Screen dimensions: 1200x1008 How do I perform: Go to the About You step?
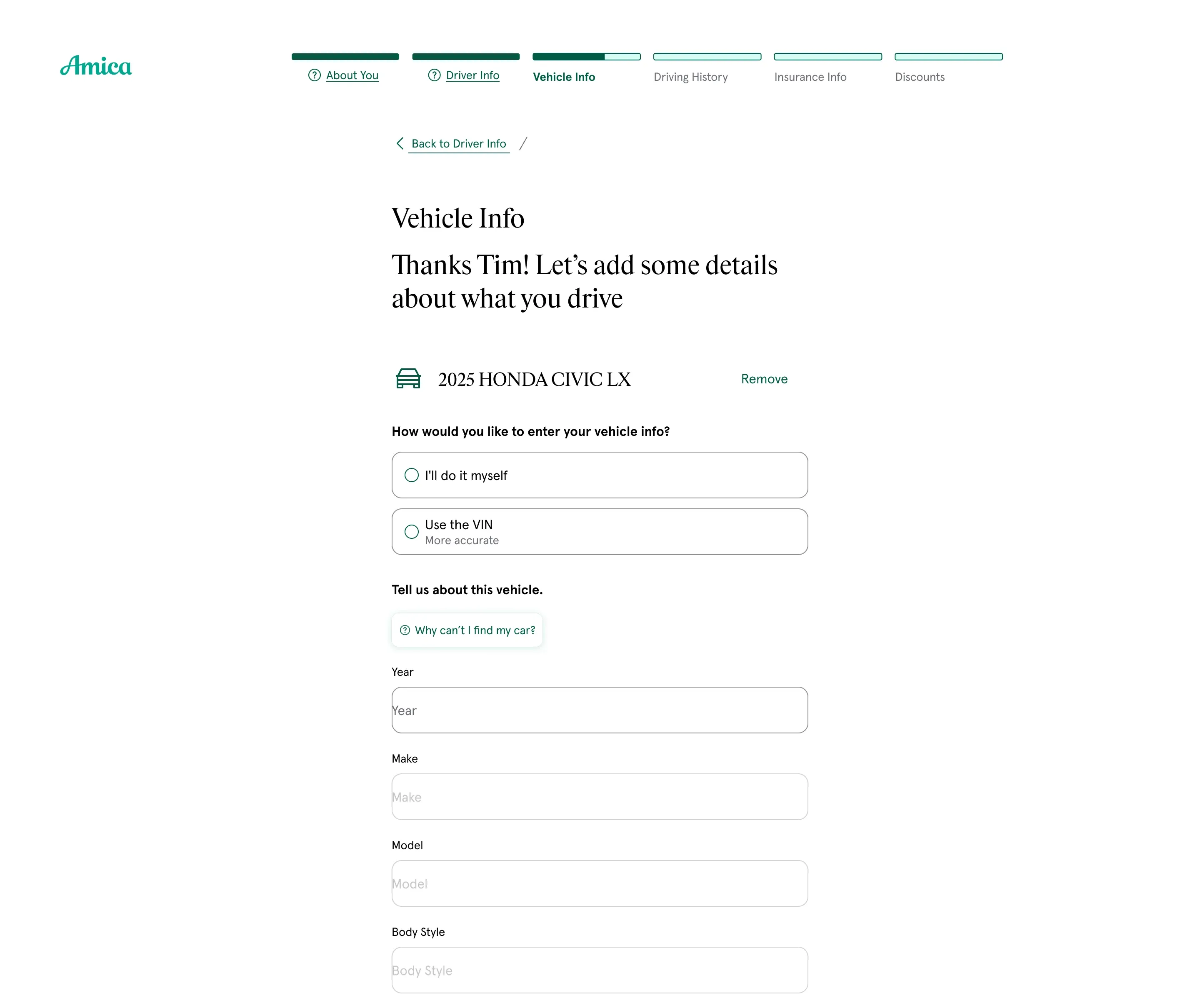[x=352, y=75]
